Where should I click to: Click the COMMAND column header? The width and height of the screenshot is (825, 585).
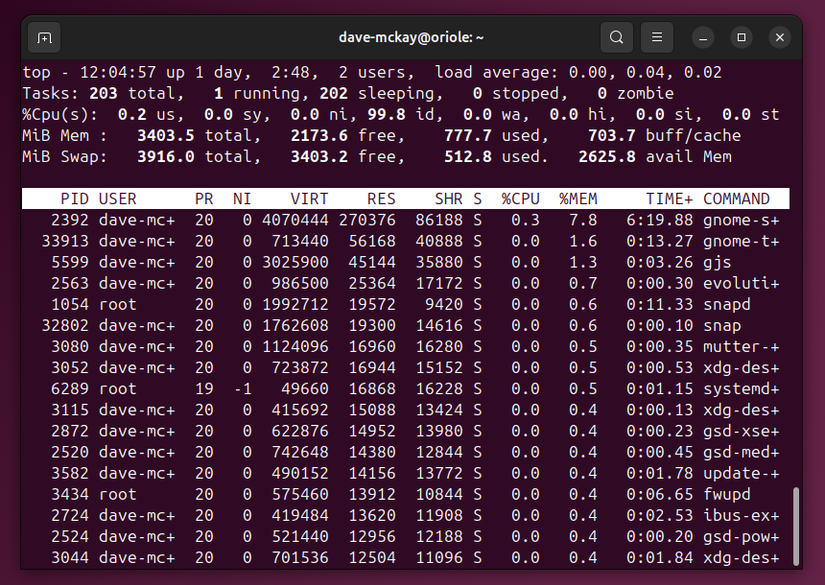(738, 198)
